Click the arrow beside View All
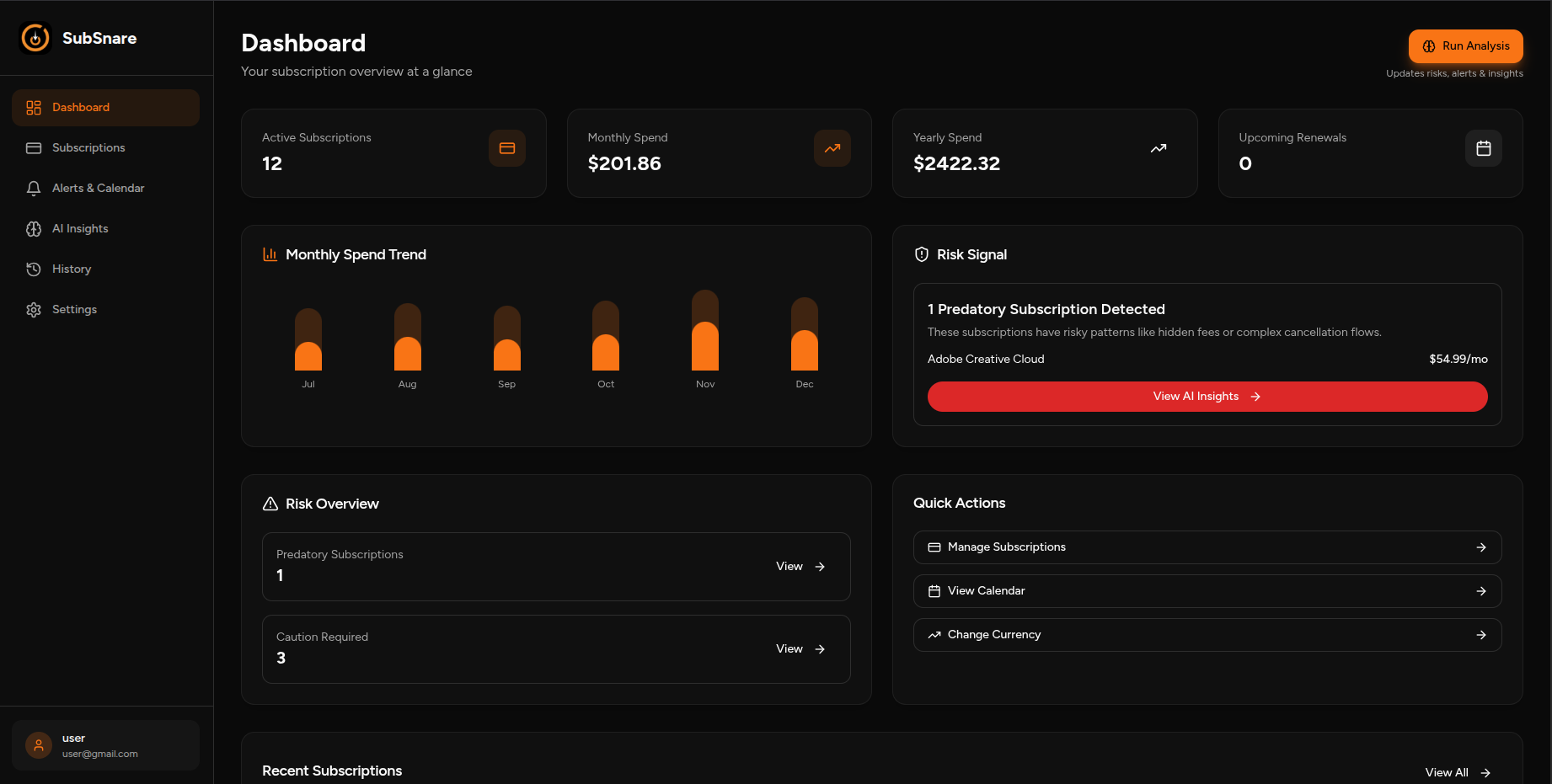Viewport: 1552px width, 784px height. pos(1485,773)
